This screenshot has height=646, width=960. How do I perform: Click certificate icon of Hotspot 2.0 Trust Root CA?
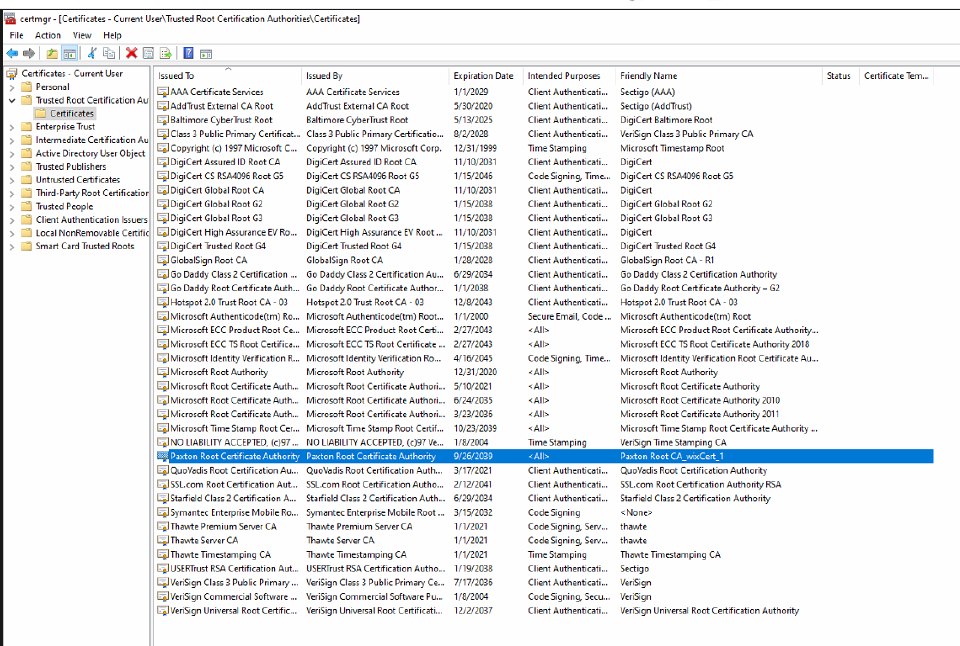tap(163, 302)
